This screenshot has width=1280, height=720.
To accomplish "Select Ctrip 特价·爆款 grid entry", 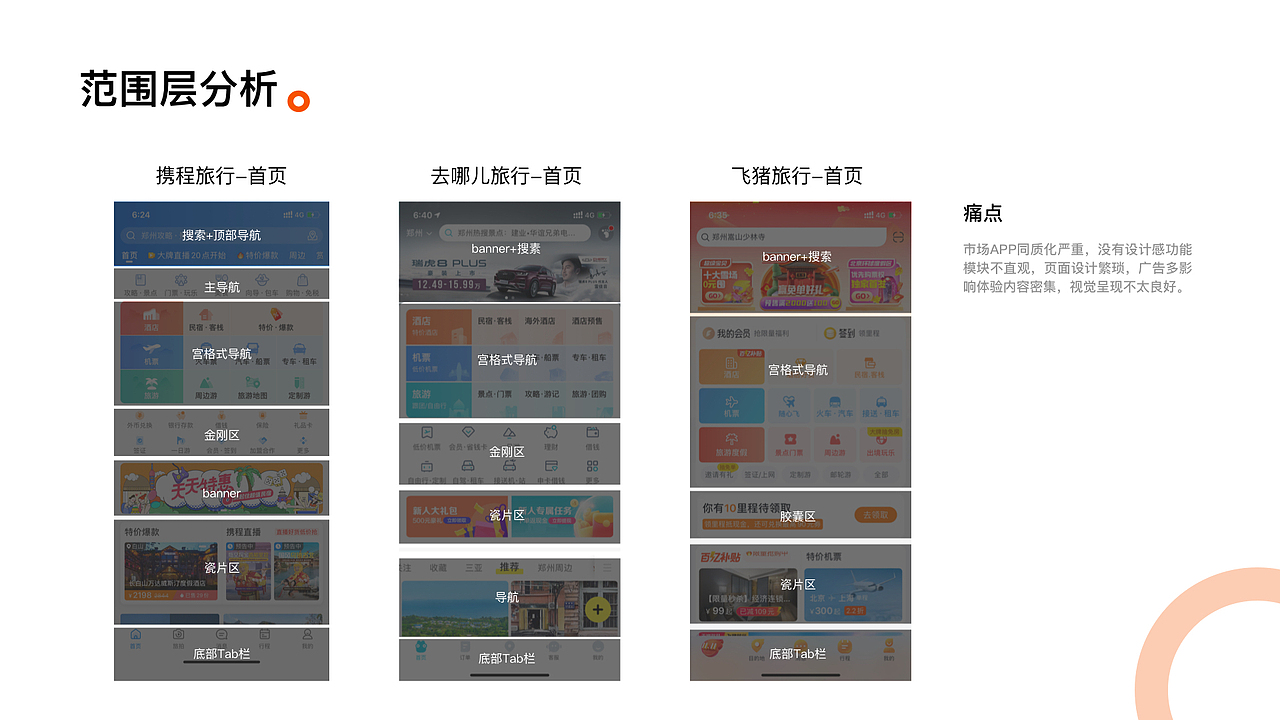I will pyautogui.click(x=275, y=320).
